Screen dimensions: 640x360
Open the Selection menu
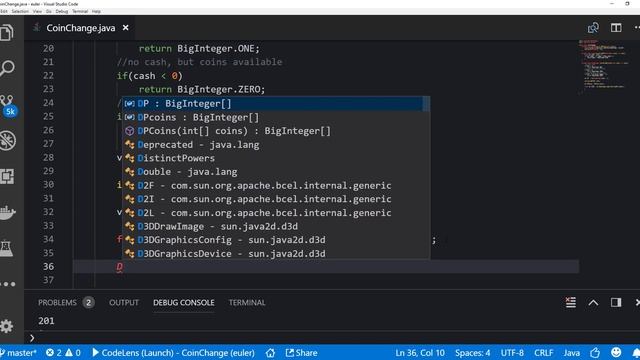point(20,11)
